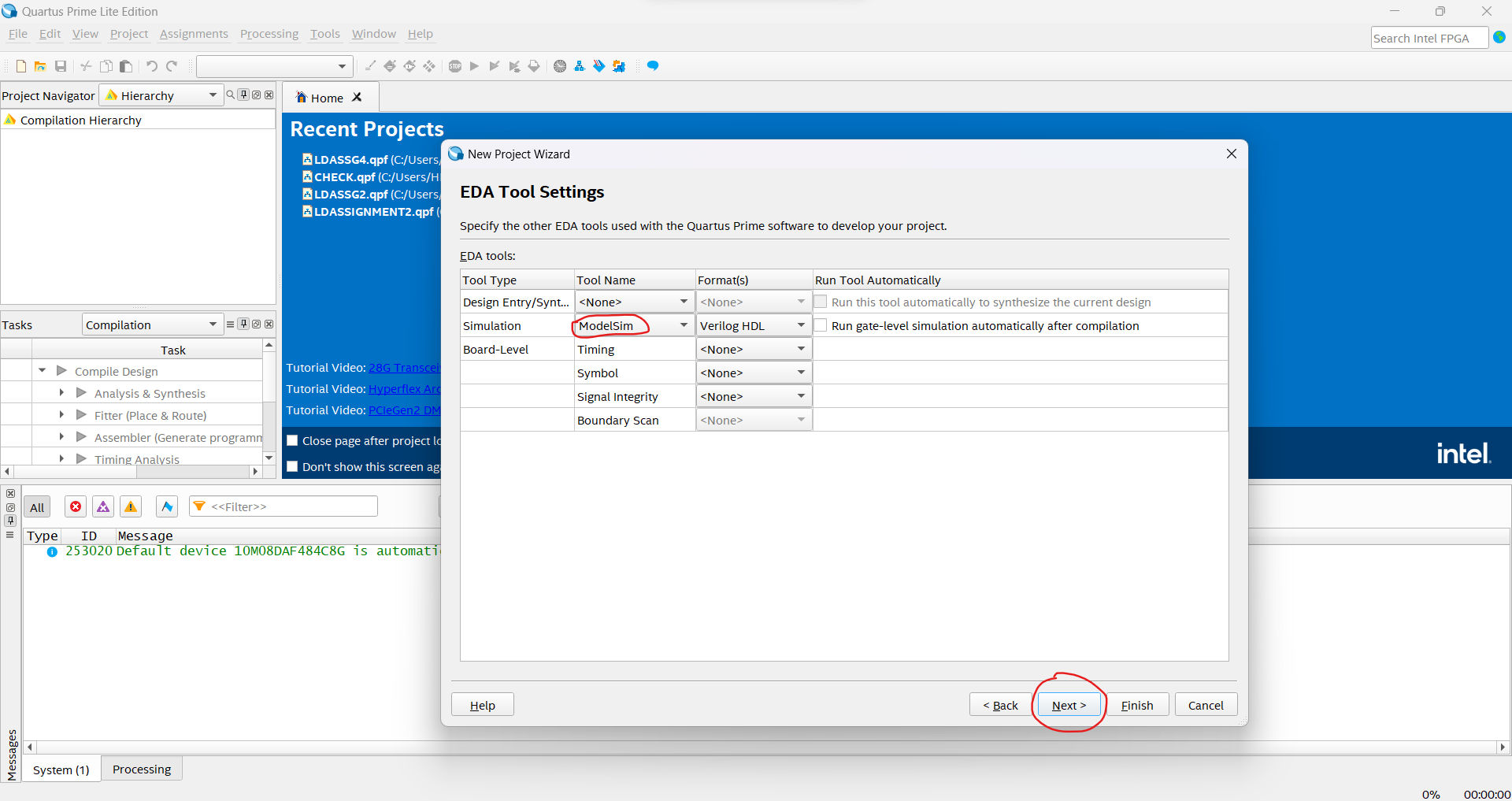Image resolution: width=1512 pixels, height=801 pixels.
Task: Click the Save floppy disk icon
Action: (x=60, y=66)
